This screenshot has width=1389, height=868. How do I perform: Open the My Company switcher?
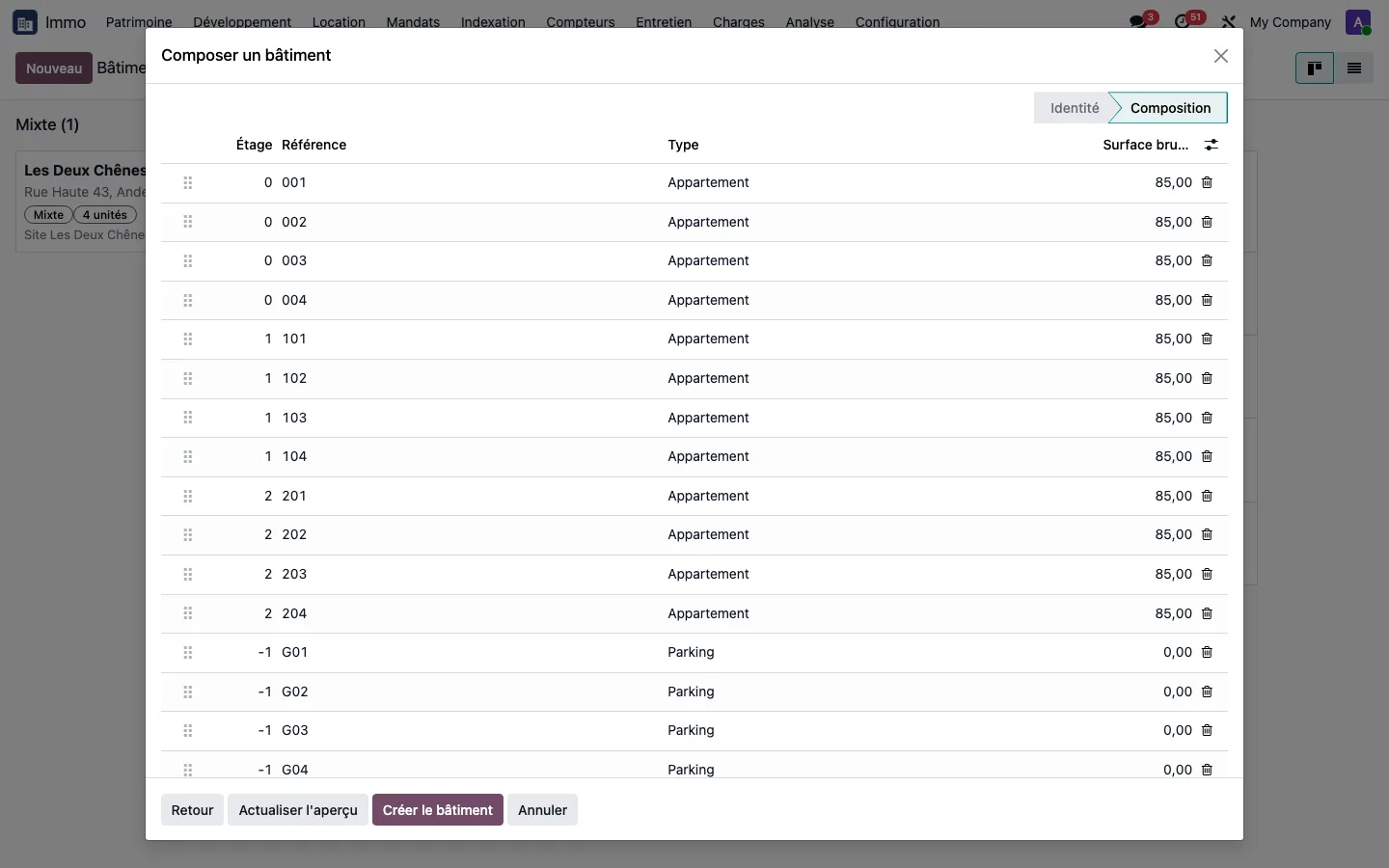click(1291, 22)
